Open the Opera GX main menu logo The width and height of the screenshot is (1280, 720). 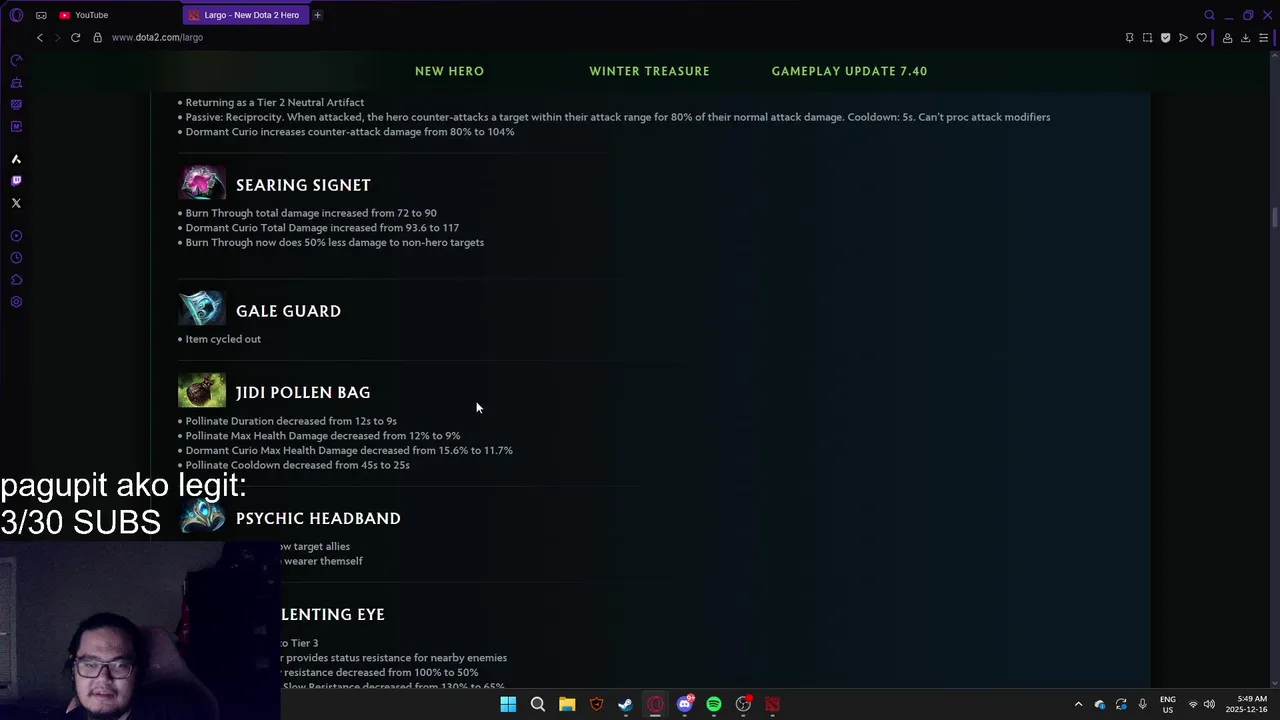tap(16, 15)
